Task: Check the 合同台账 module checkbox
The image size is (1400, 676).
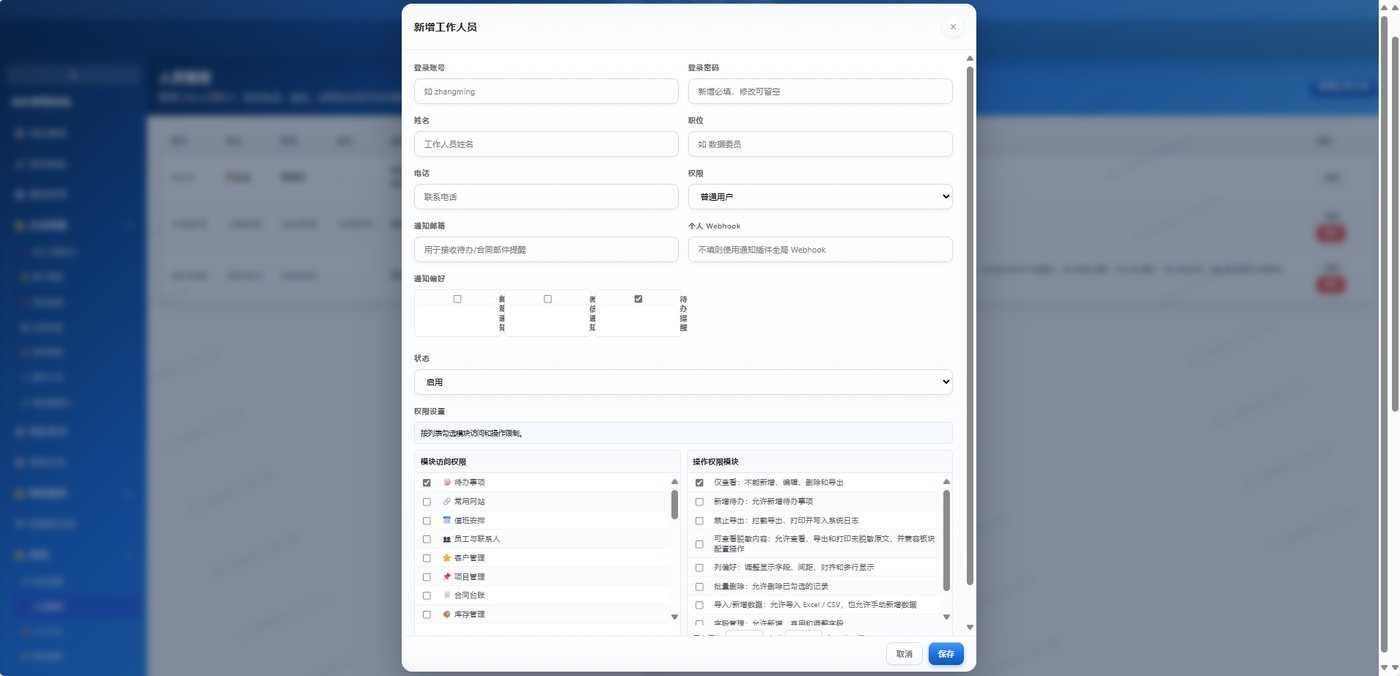Action: (x=427, y=595)
